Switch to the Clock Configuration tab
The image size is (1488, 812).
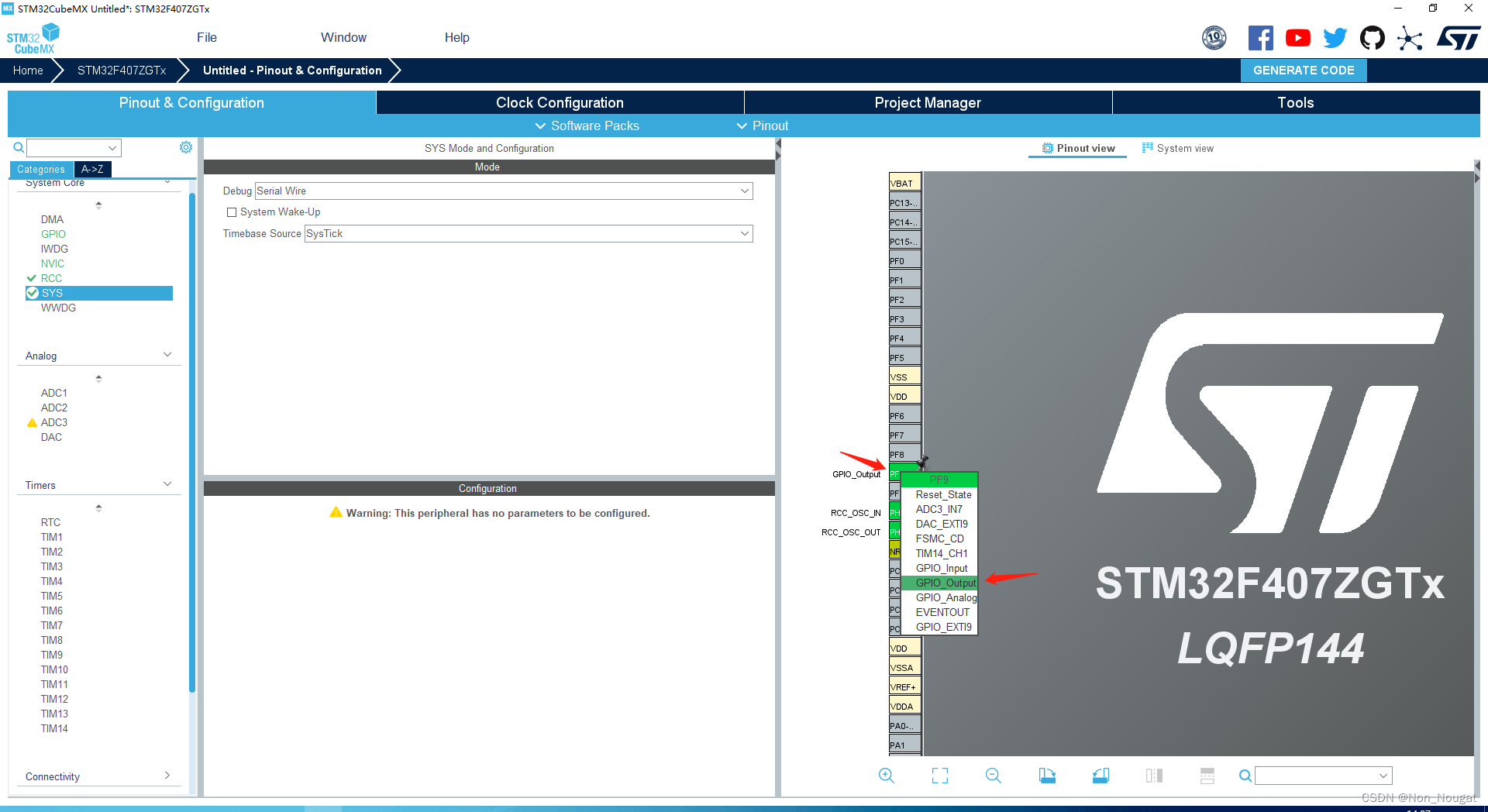pos(559,102)
